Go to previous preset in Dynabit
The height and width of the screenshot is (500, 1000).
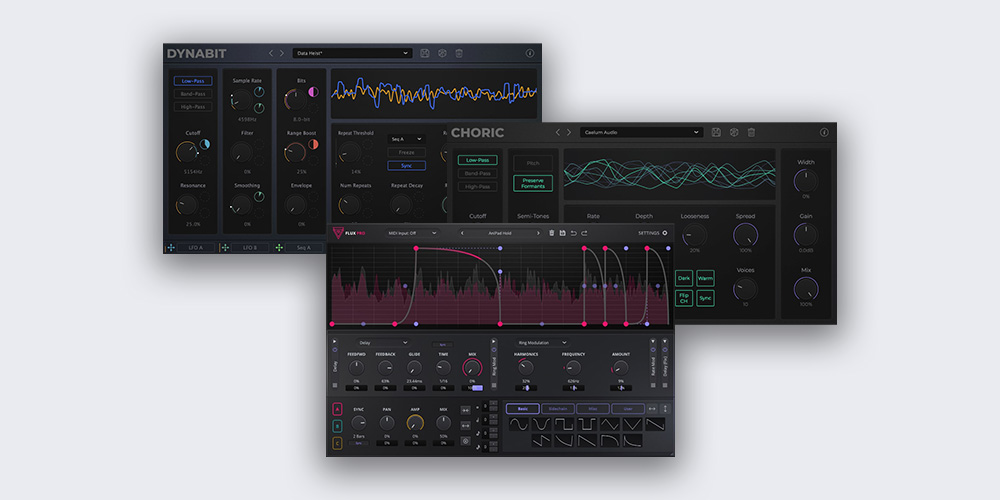(x=270, y=53)
